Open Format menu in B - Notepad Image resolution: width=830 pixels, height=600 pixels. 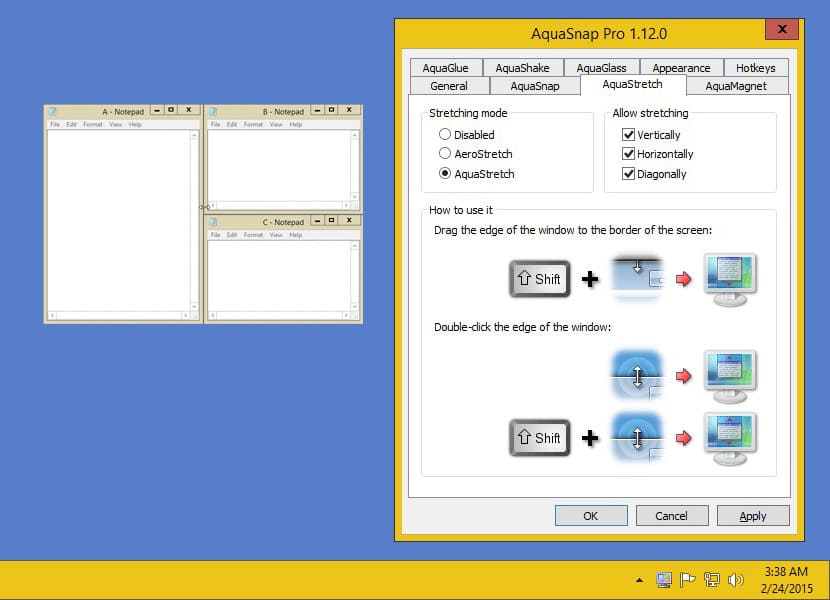pos(253,124)
